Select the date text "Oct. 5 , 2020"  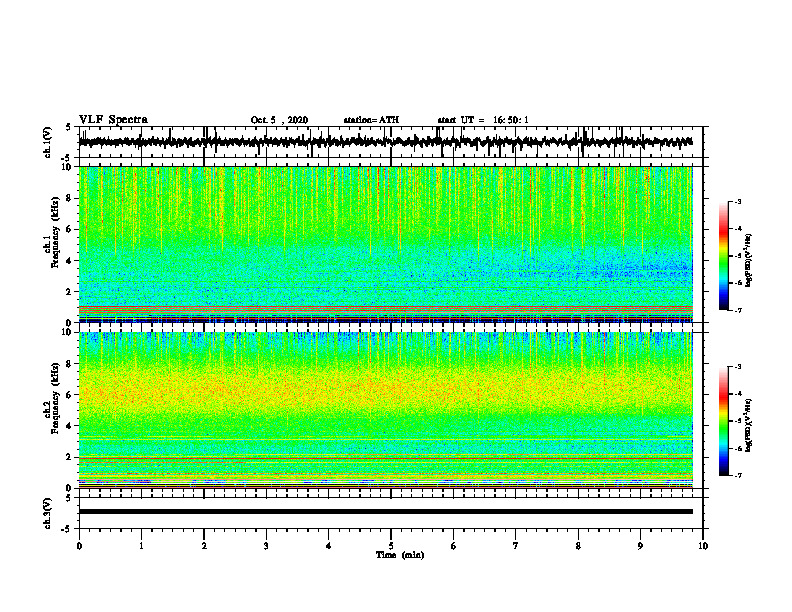coord(279,120)
